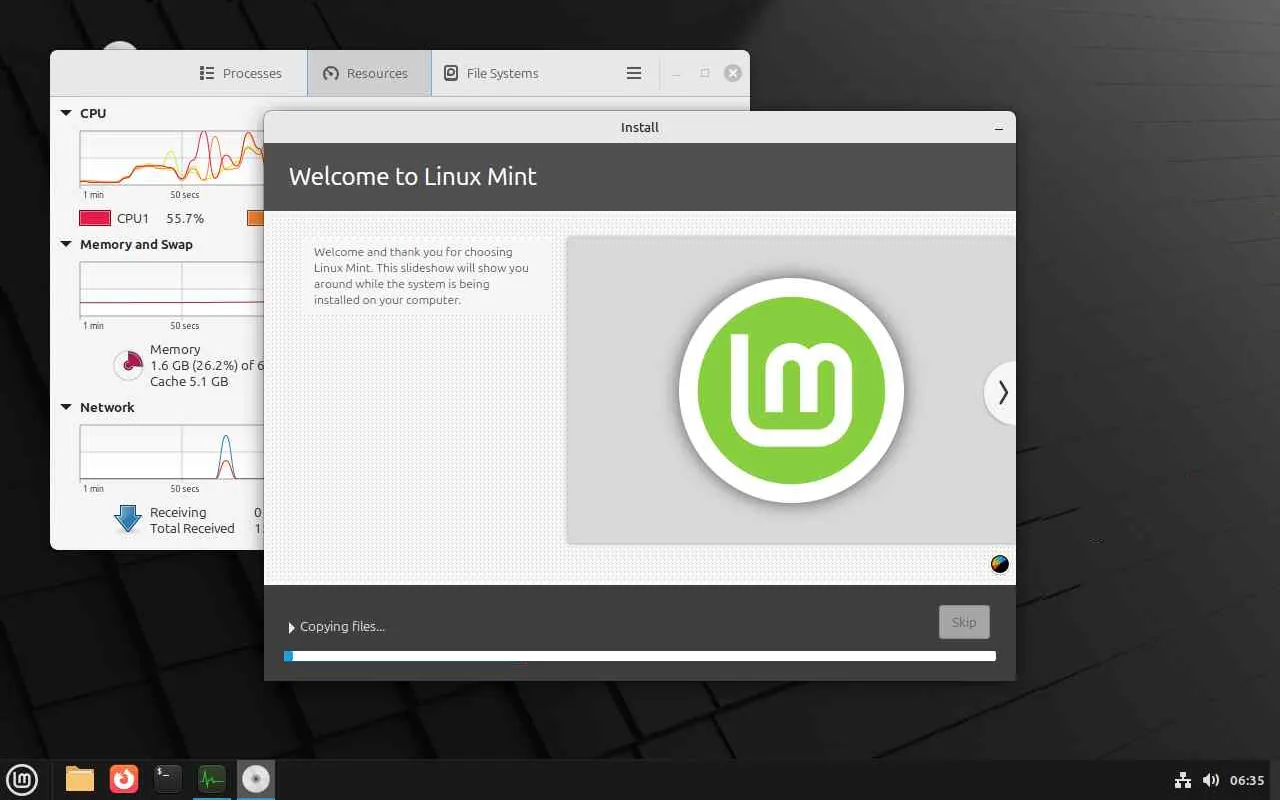Select the installer disc icon in the panel

tap(256, 779)
